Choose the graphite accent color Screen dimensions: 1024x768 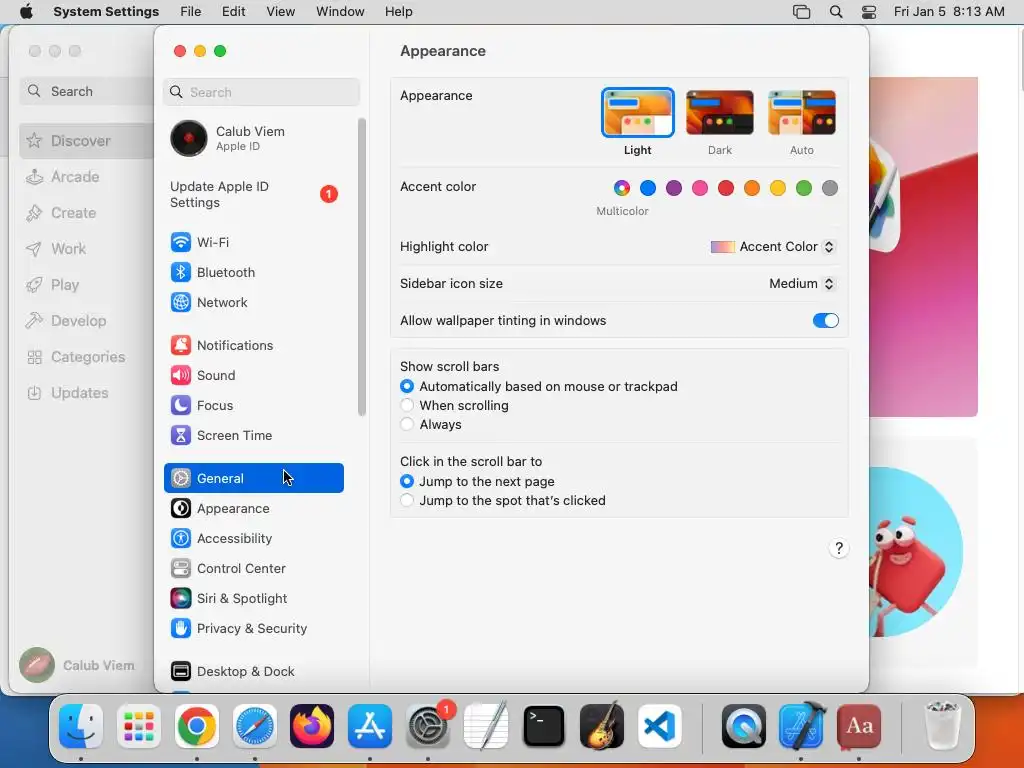pos(829,188)
